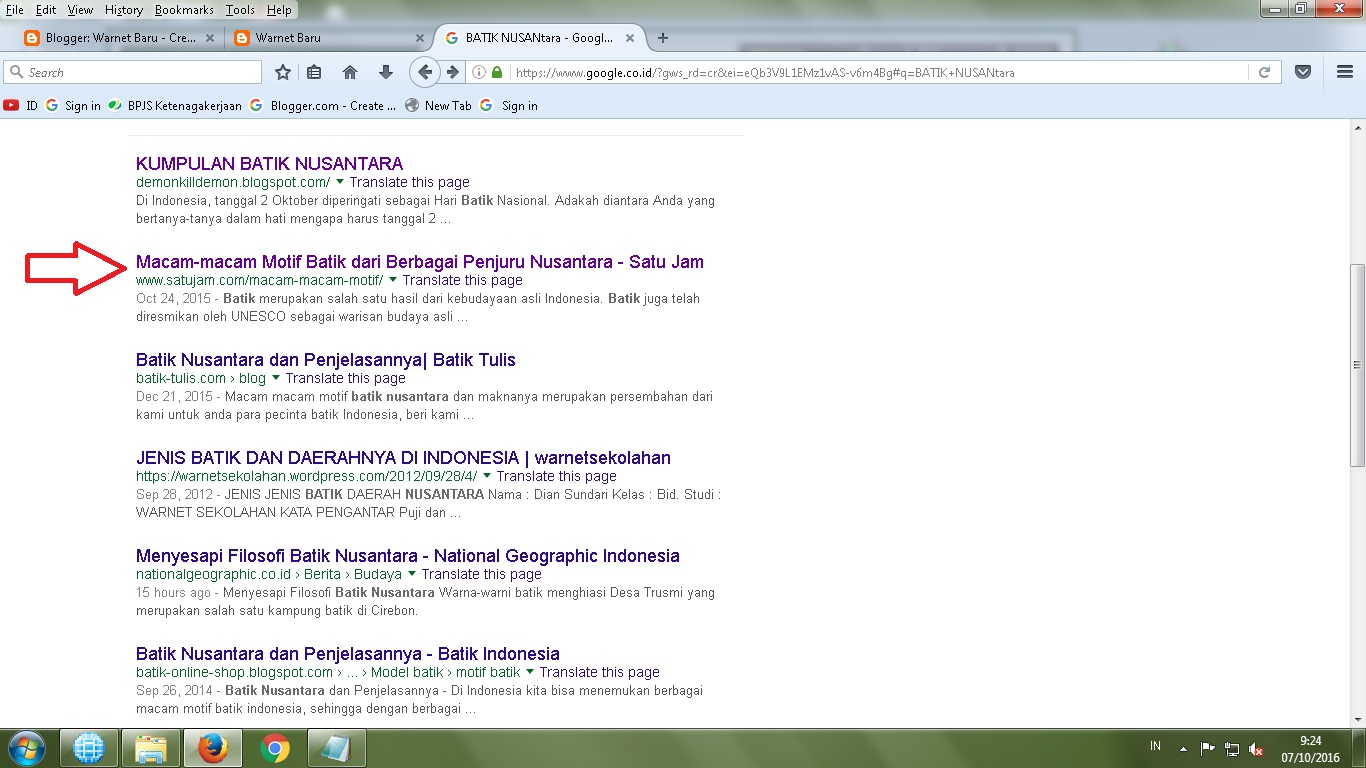Open the YouTube ID bookmark

coord(21,105)
